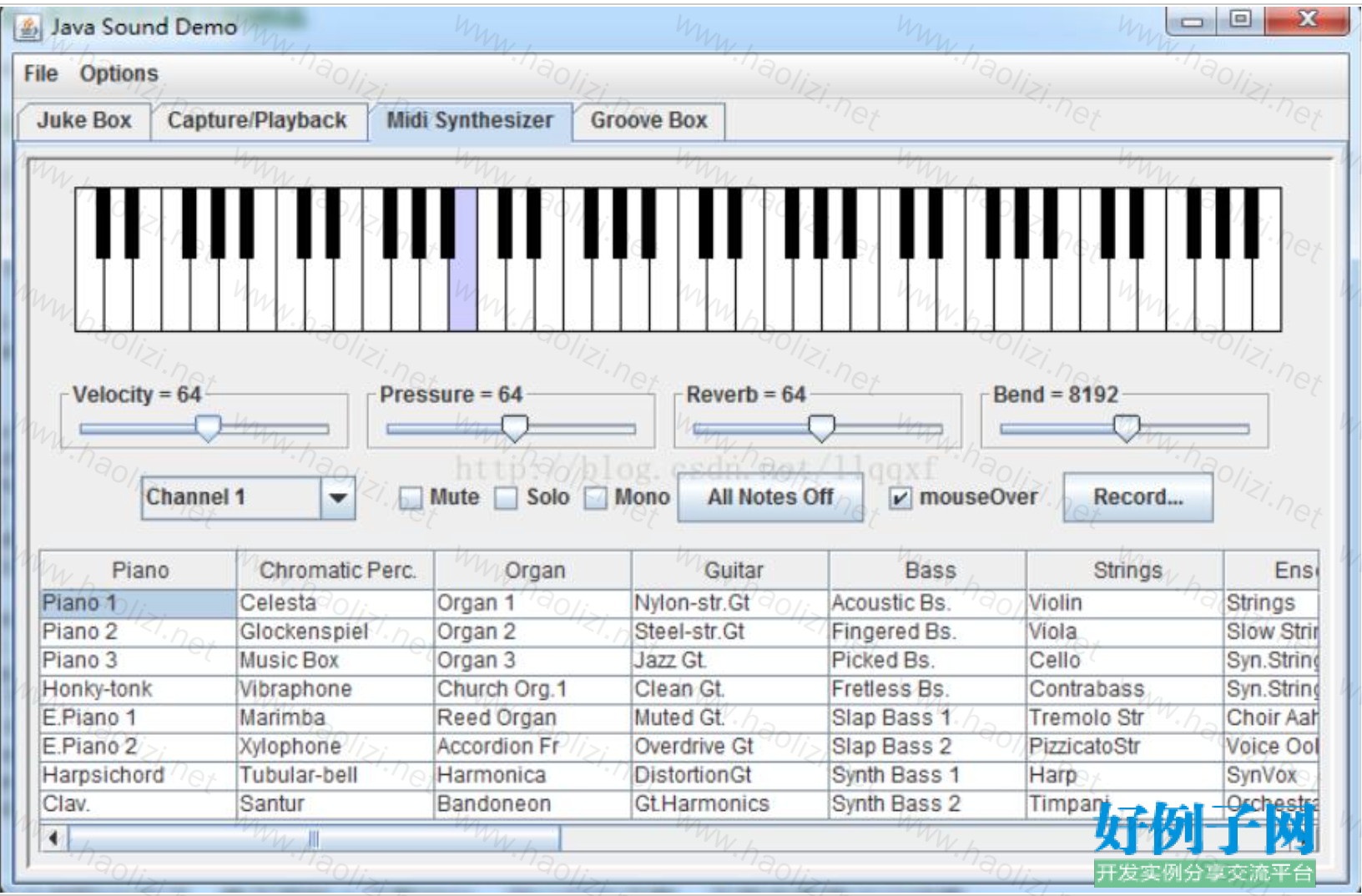Click the Java icon in title bar
The height and width of the screenshot is (896, 1362).
pyautogui.click(x=28, y=28)
